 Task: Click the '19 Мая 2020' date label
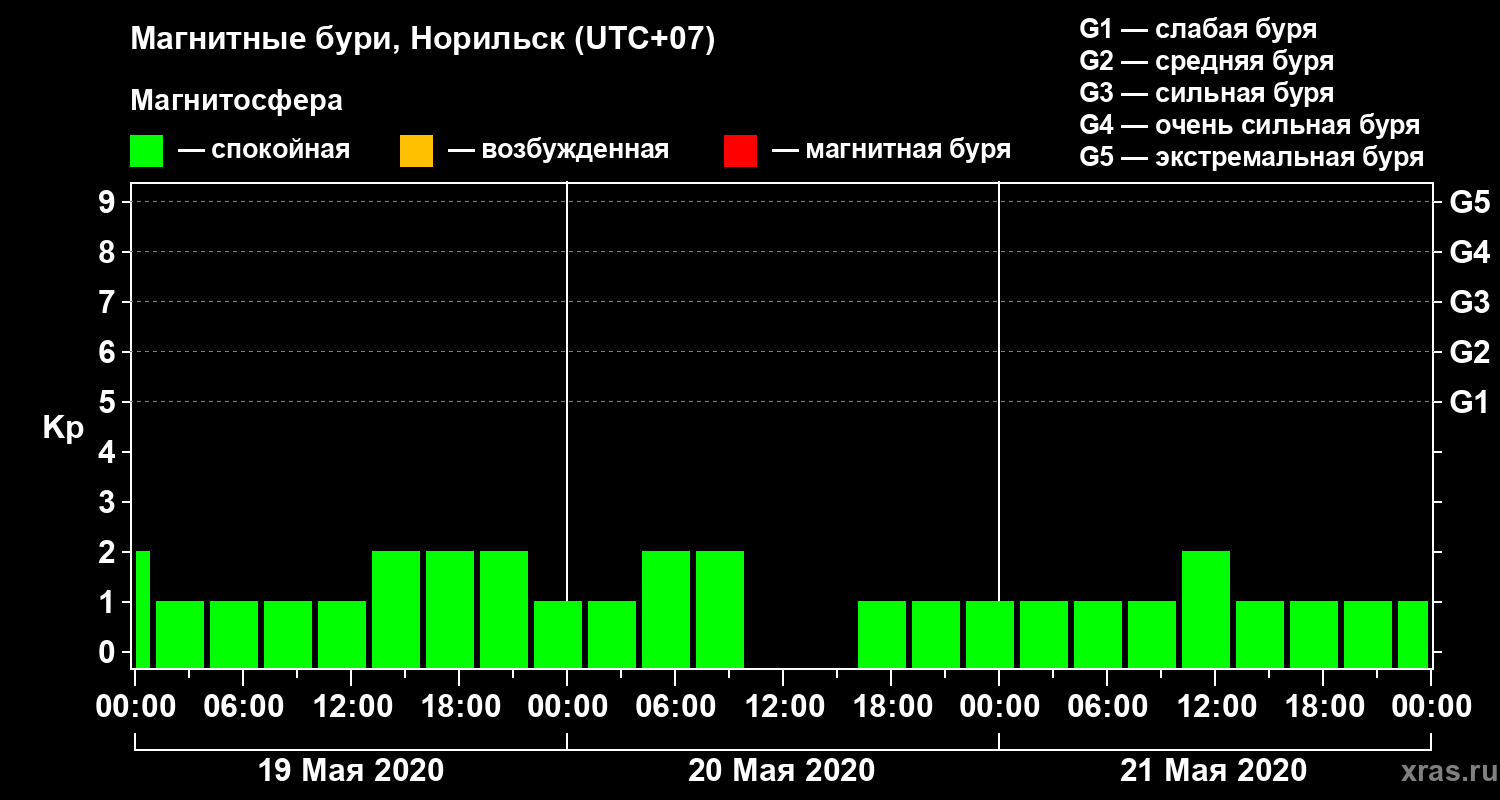(x=351, y=771)
